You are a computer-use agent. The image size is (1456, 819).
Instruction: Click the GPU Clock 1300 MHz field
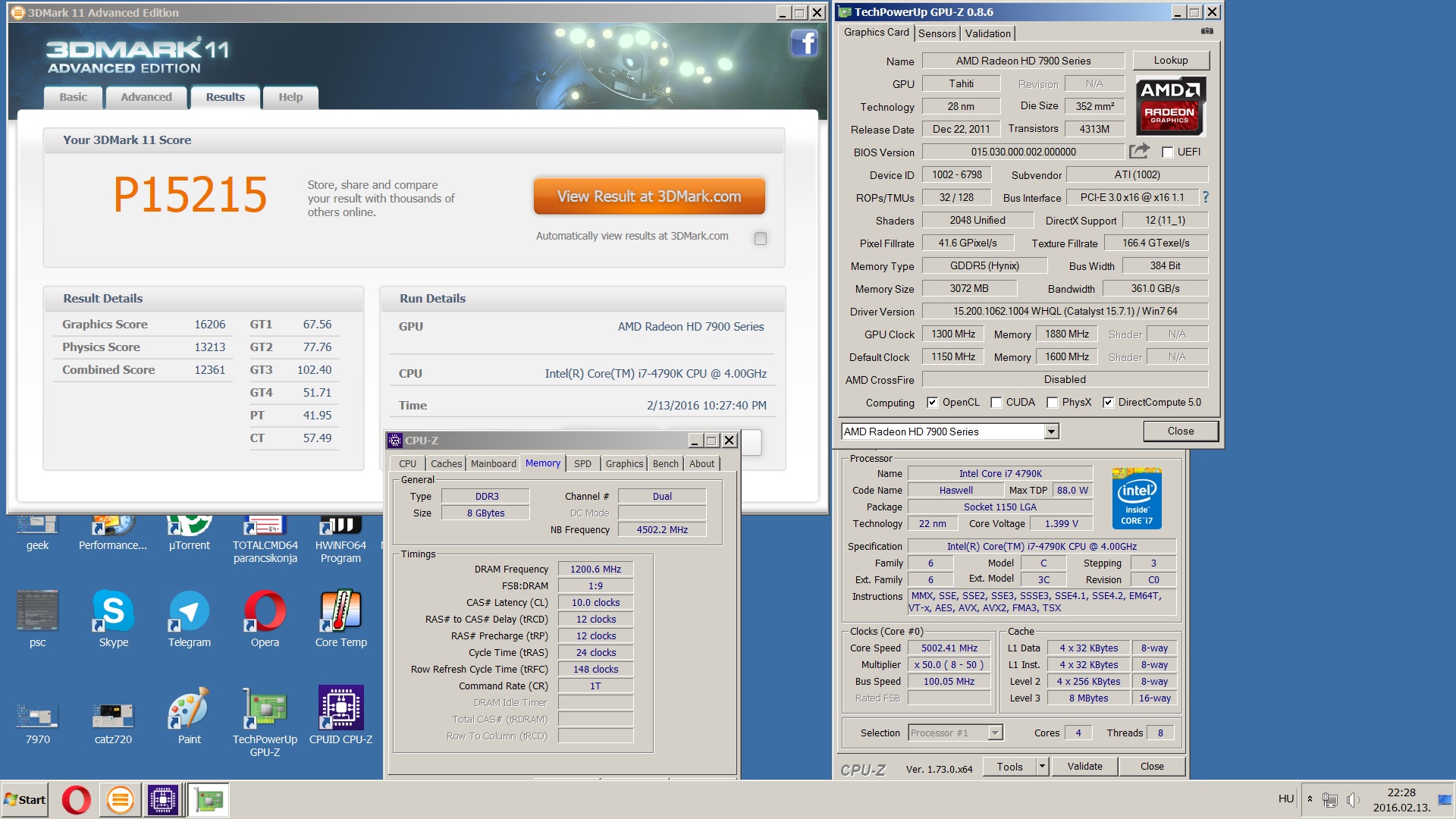[x=952, y=334]
